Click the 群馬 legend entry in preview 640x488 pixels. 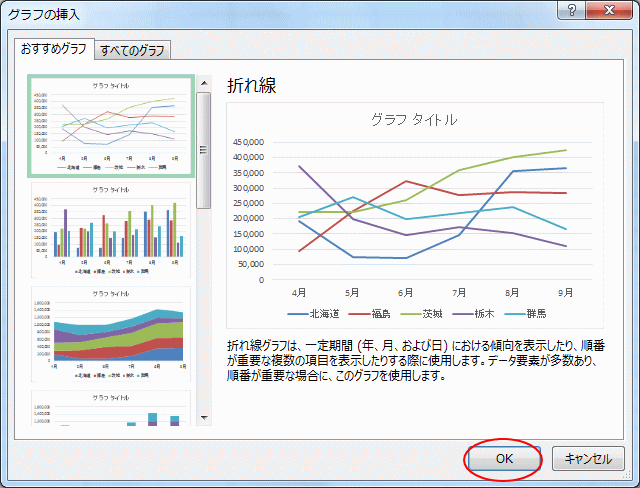tap(526, 314)
